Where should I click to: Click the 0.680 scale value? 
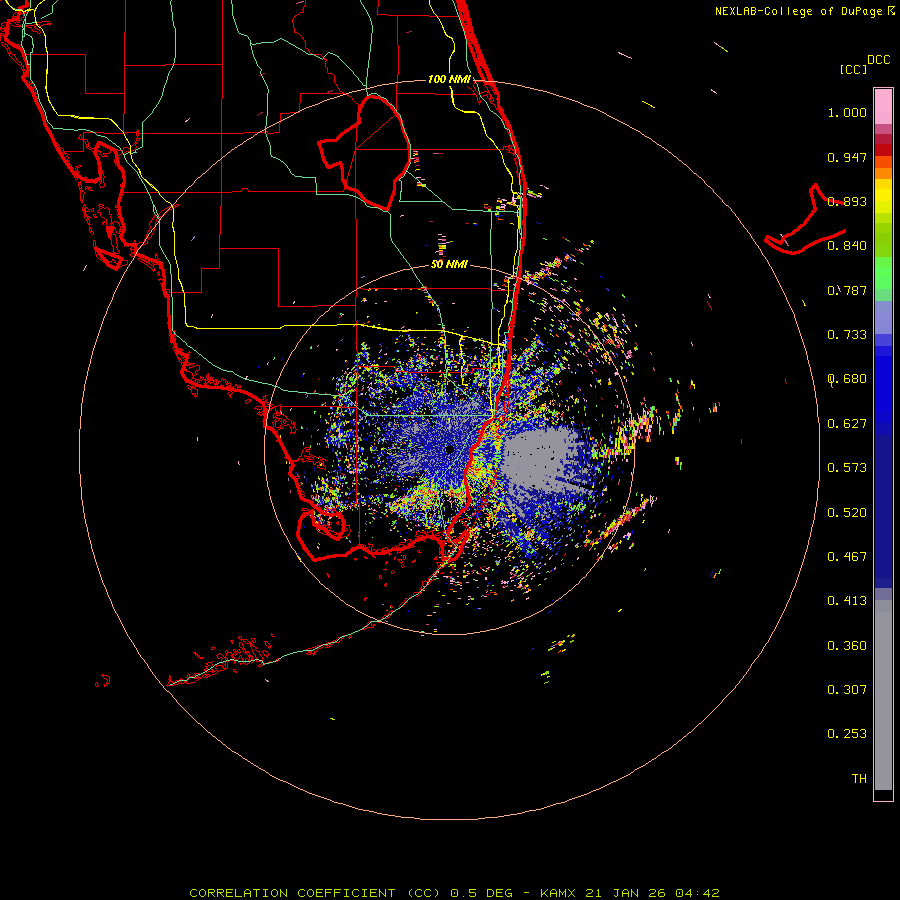coord(847,379)
